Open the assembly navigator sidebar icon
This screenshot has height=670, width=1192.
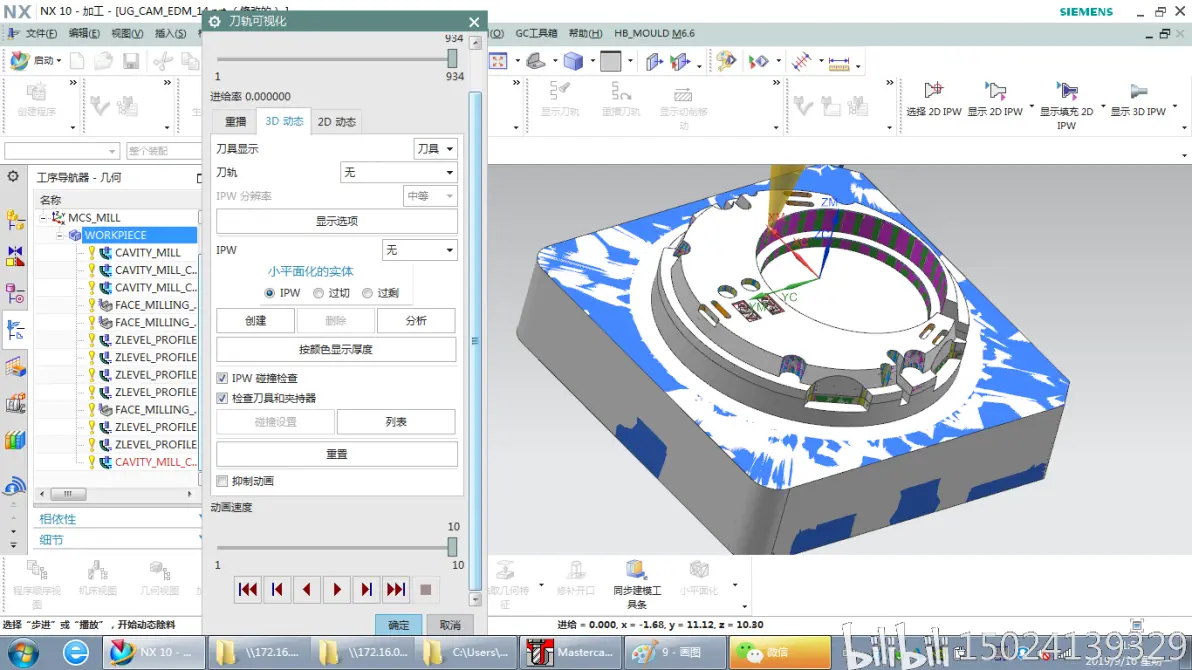coord(14,220)
